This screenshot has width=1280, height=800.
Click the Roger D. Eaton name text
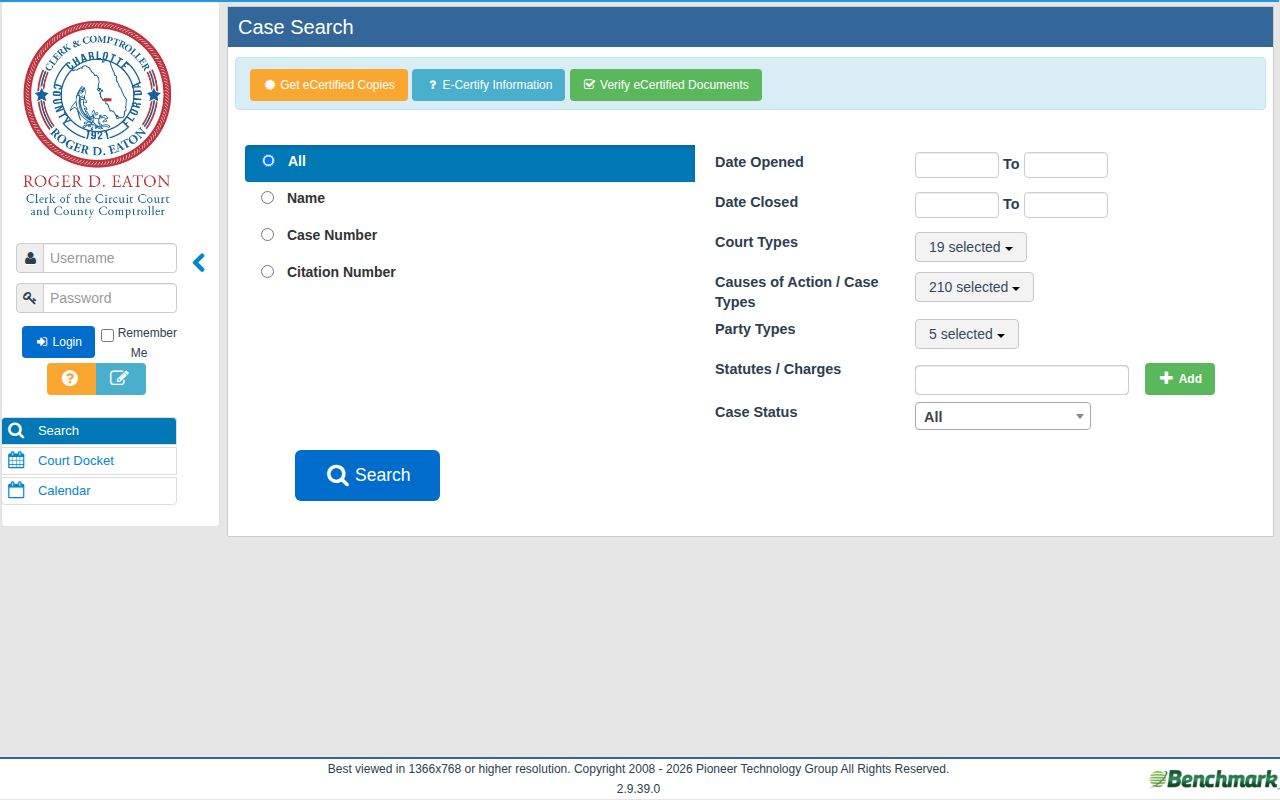pyautogui.click(x=97, y=181)
